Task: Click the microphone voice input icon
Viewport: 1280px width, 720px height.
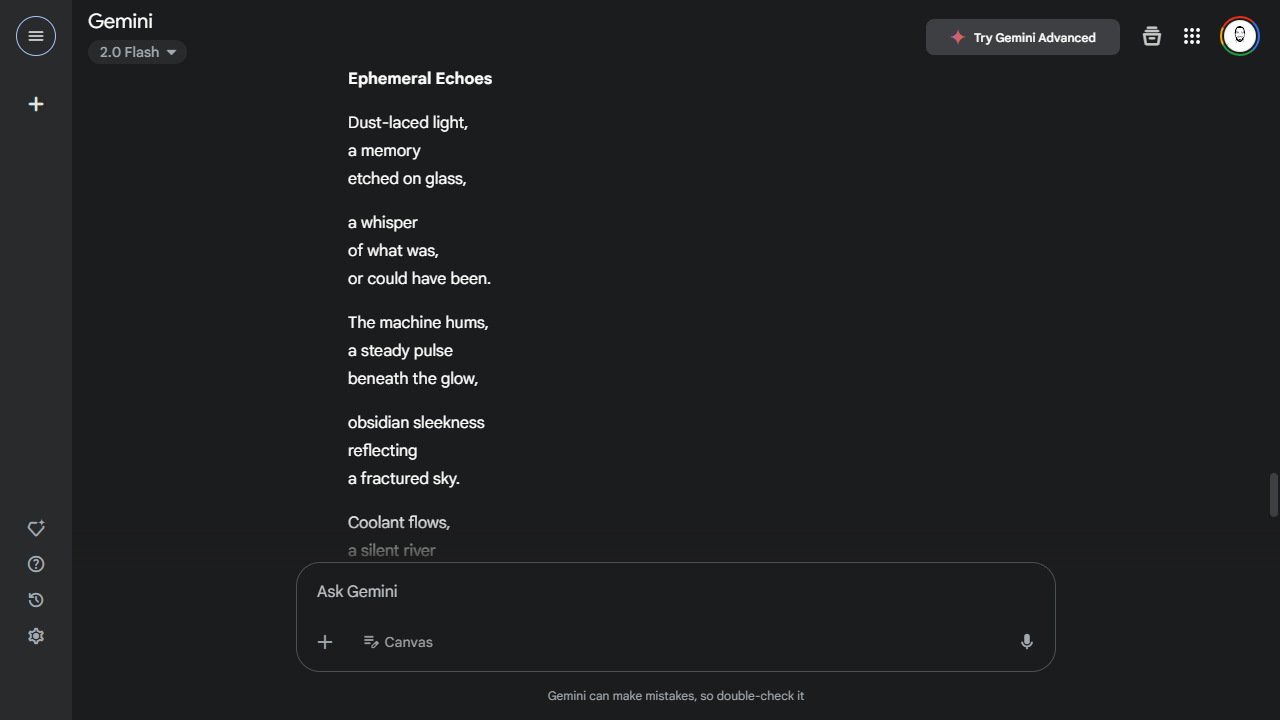Action: click(x=1026, y=642)
